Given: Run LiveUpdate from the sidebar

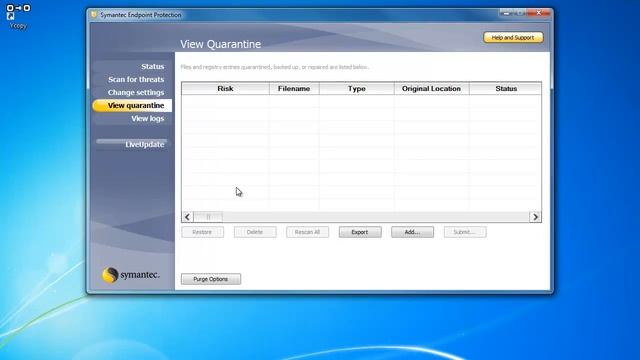Looking at the screenshot, I should [x=144, y=144].
